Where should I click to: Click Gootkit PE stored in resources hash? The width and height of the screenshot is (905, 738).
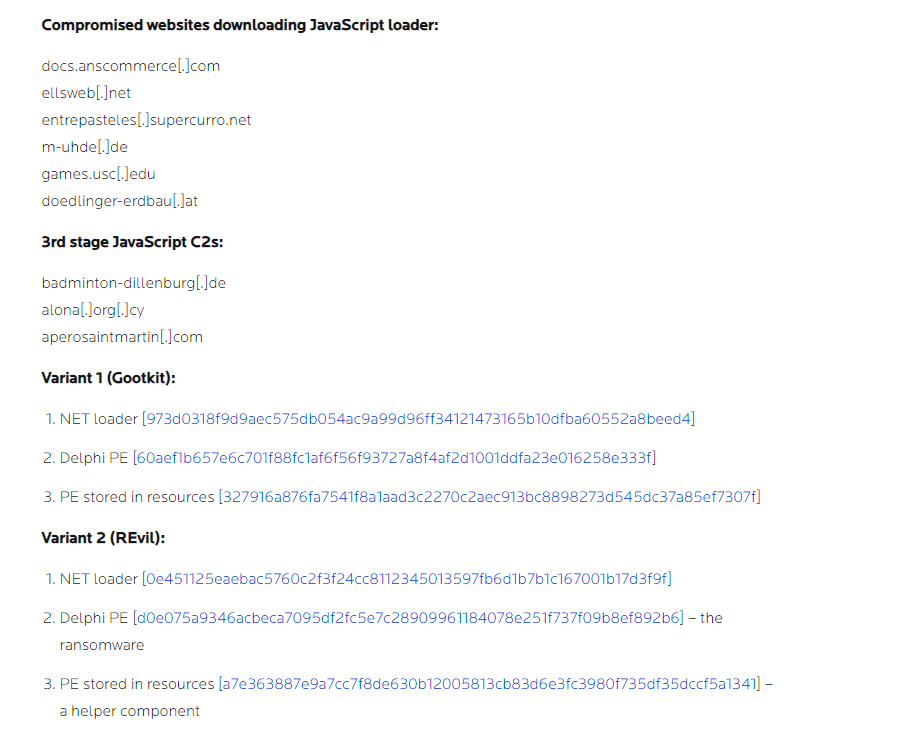[x=489, y=497]
